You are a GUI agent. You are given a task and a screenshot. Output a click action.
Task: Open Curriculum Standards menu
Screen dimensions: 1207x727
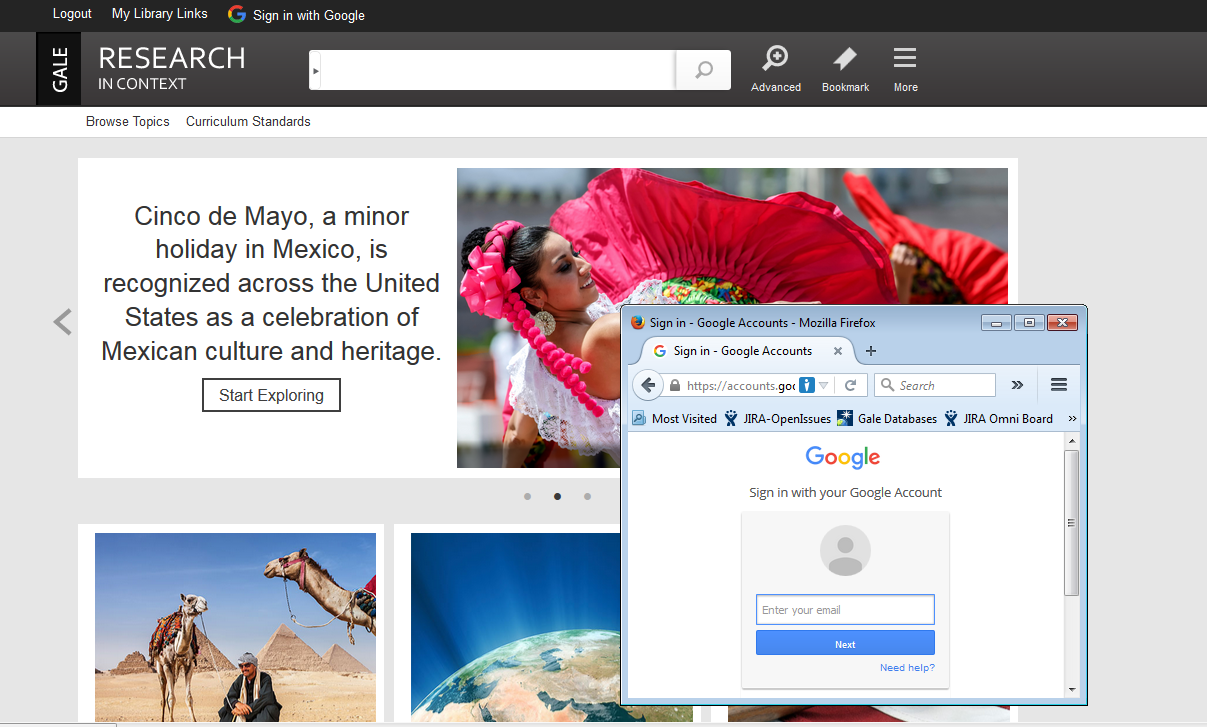point(248,121)
